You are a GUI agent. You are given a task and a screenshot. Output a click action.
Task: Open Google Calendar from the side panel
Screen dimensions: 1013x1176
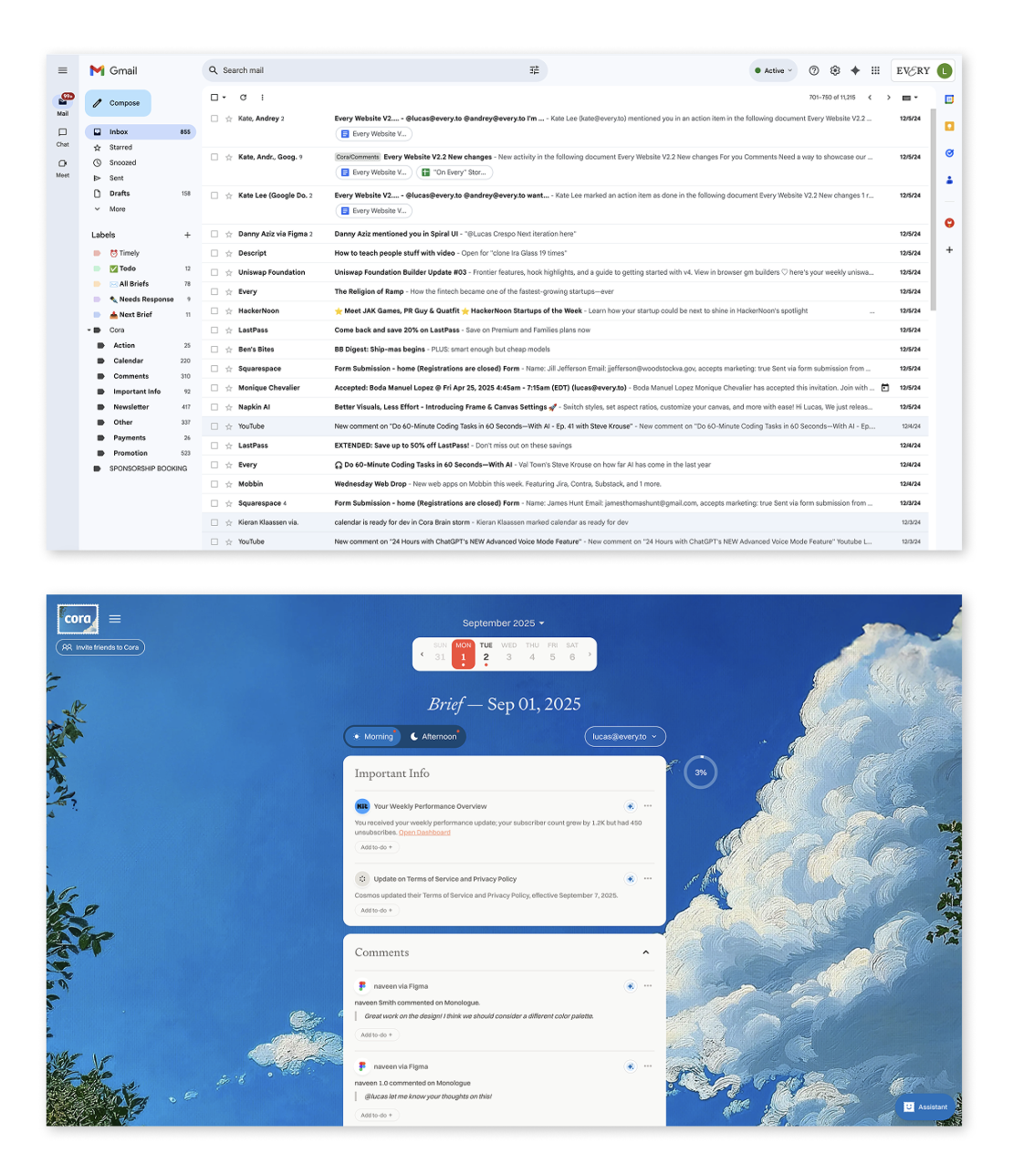[x=949, y=100]
